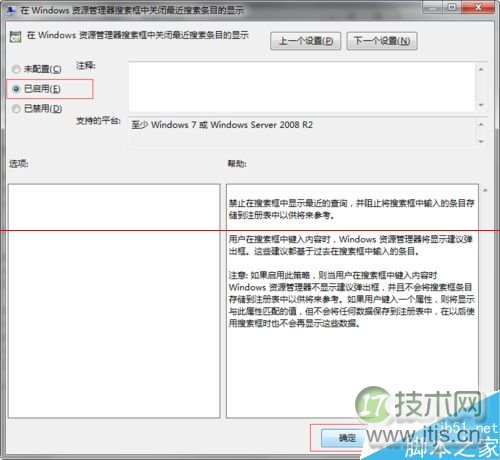Click inside the 注释 comment text box
Image resolution: width=500 pixels, height=460 pixels.
click(x=301, y=87)
